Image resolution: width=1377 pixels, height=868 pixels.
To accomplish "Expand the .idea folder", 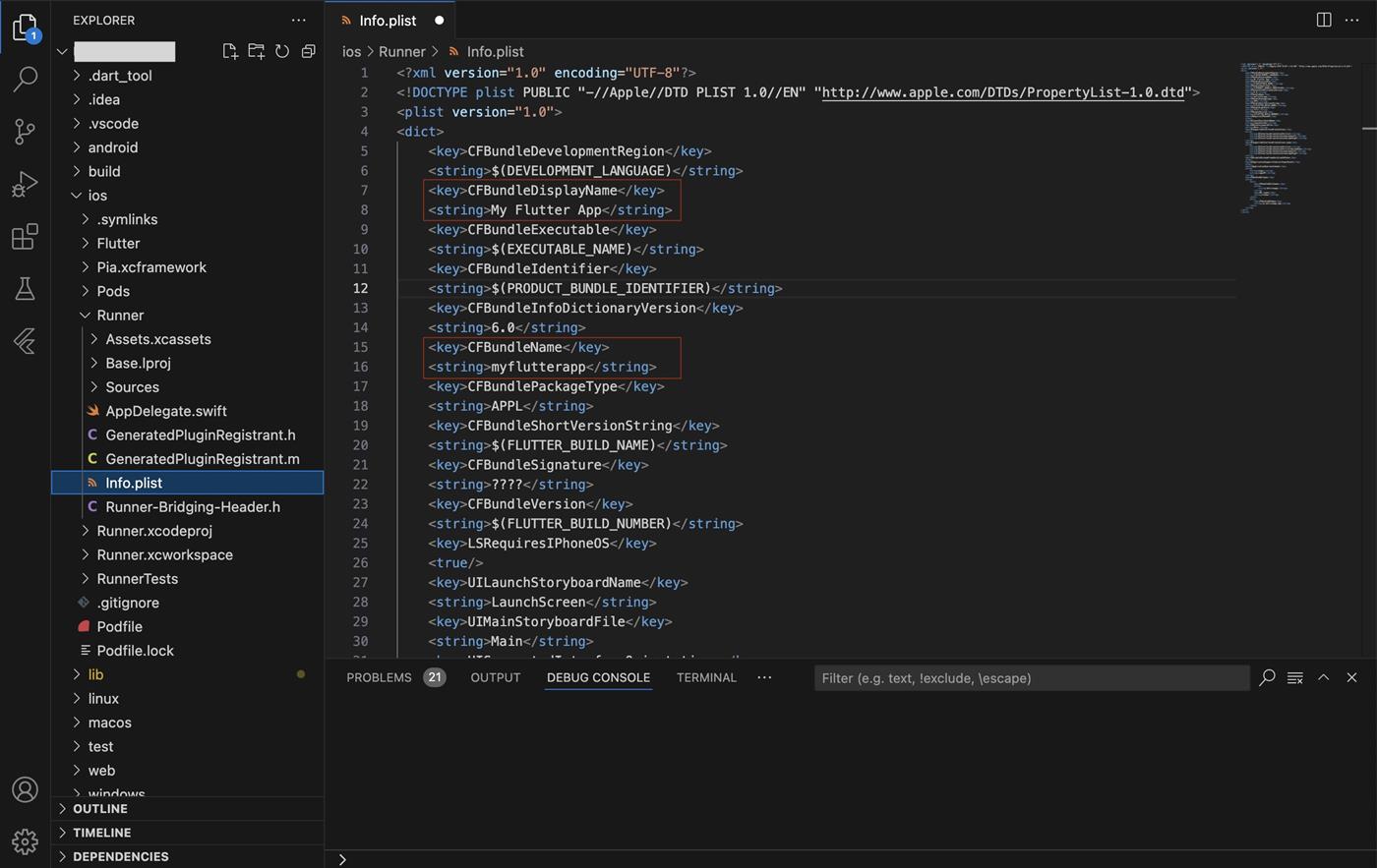I will pos(187,99).
